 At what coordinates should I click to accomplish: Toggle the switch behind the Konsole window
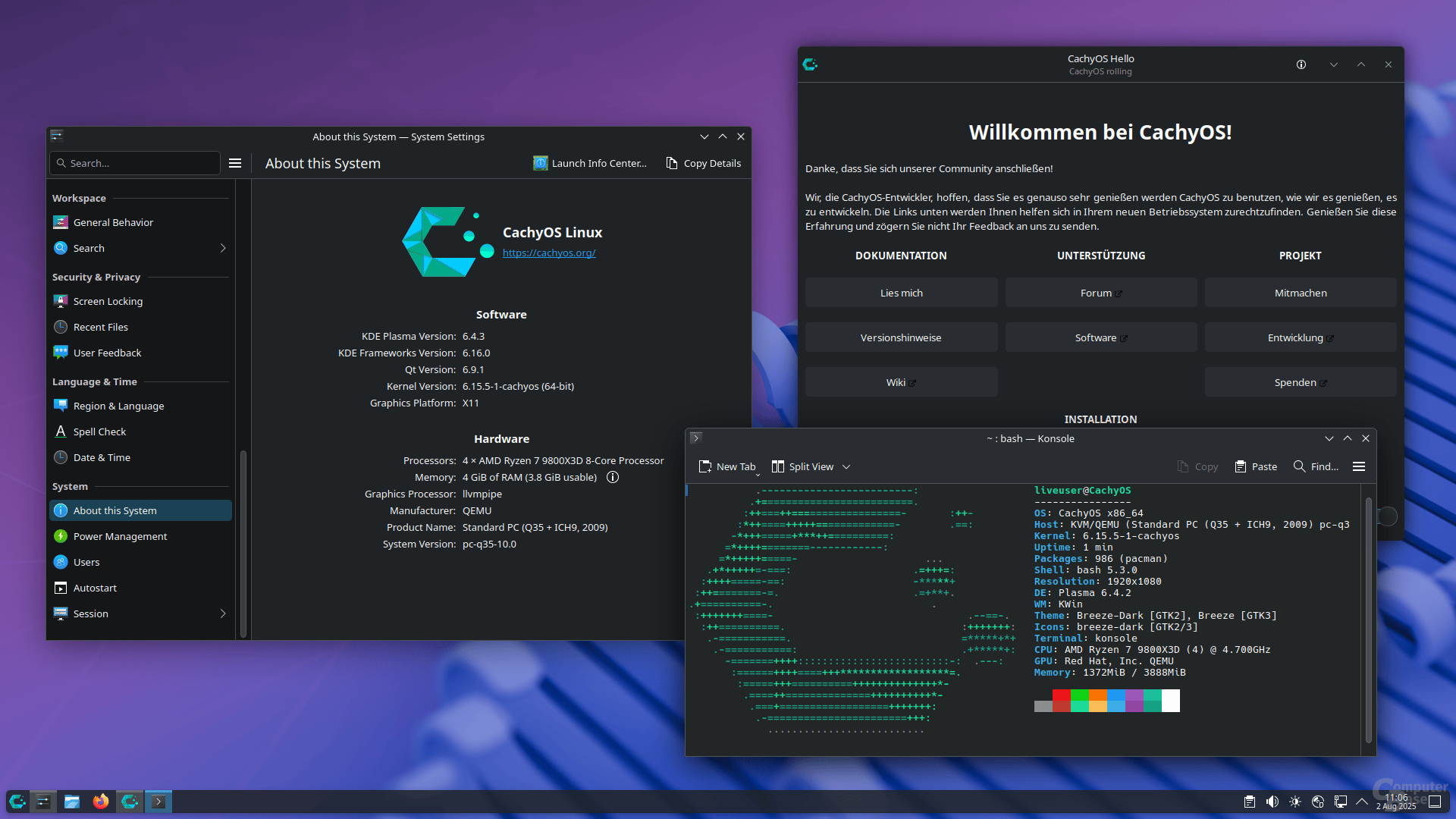1387,516
